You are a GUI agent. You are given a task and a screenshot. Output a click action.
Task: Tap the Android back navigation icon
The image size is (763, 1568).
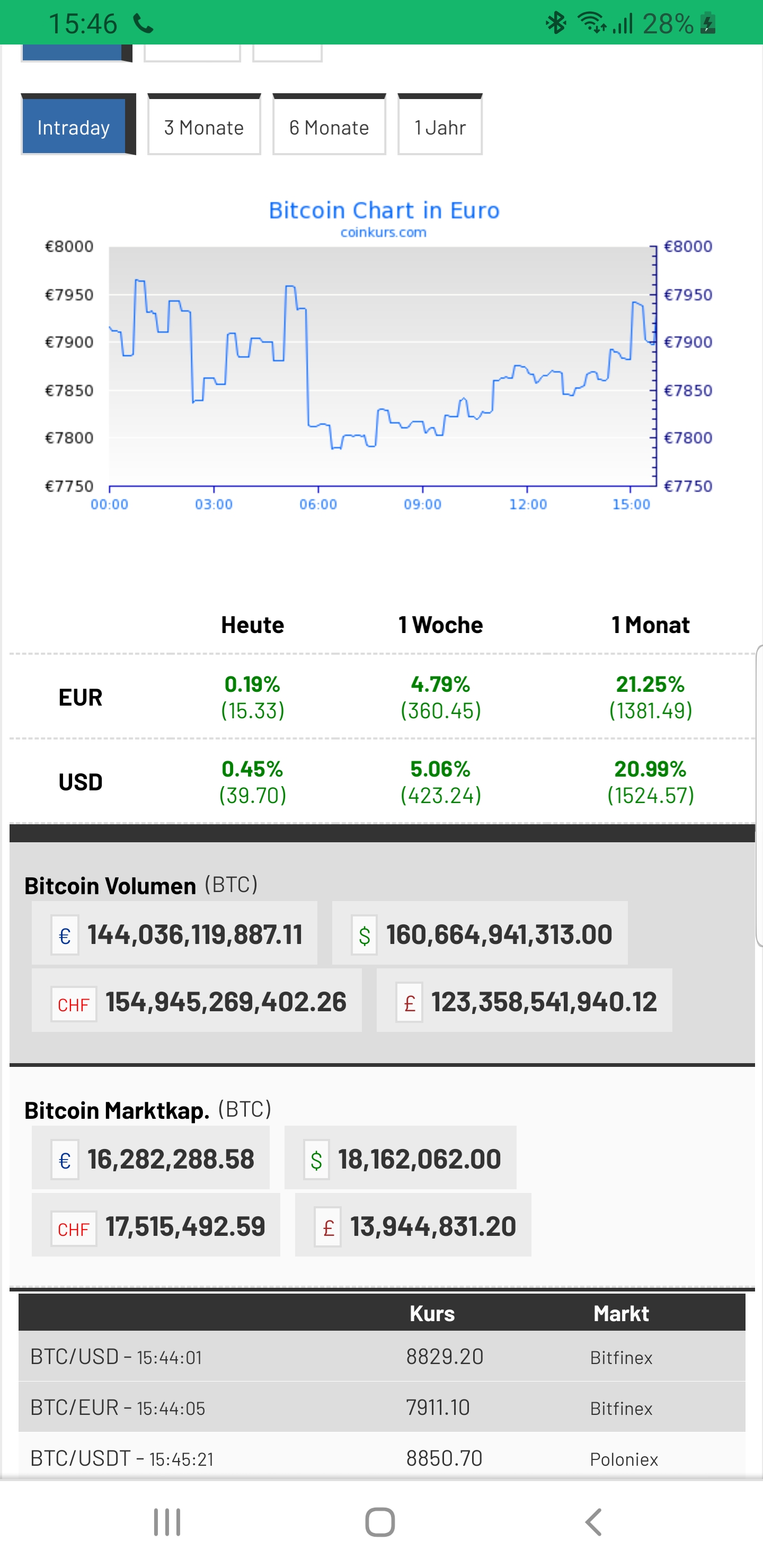tap(594, 1522)
